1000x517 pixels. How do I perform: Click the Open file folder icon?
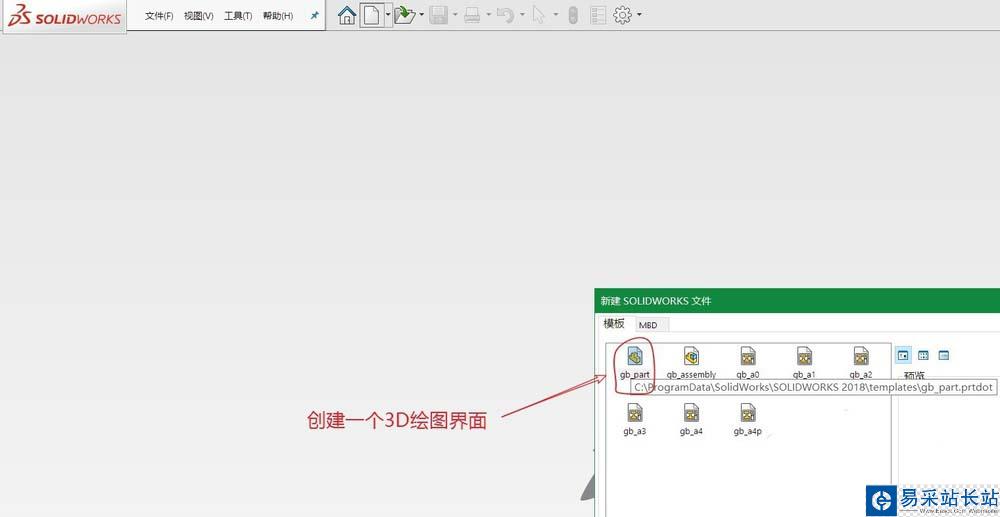pyautogui.click(x=404, y=15)
